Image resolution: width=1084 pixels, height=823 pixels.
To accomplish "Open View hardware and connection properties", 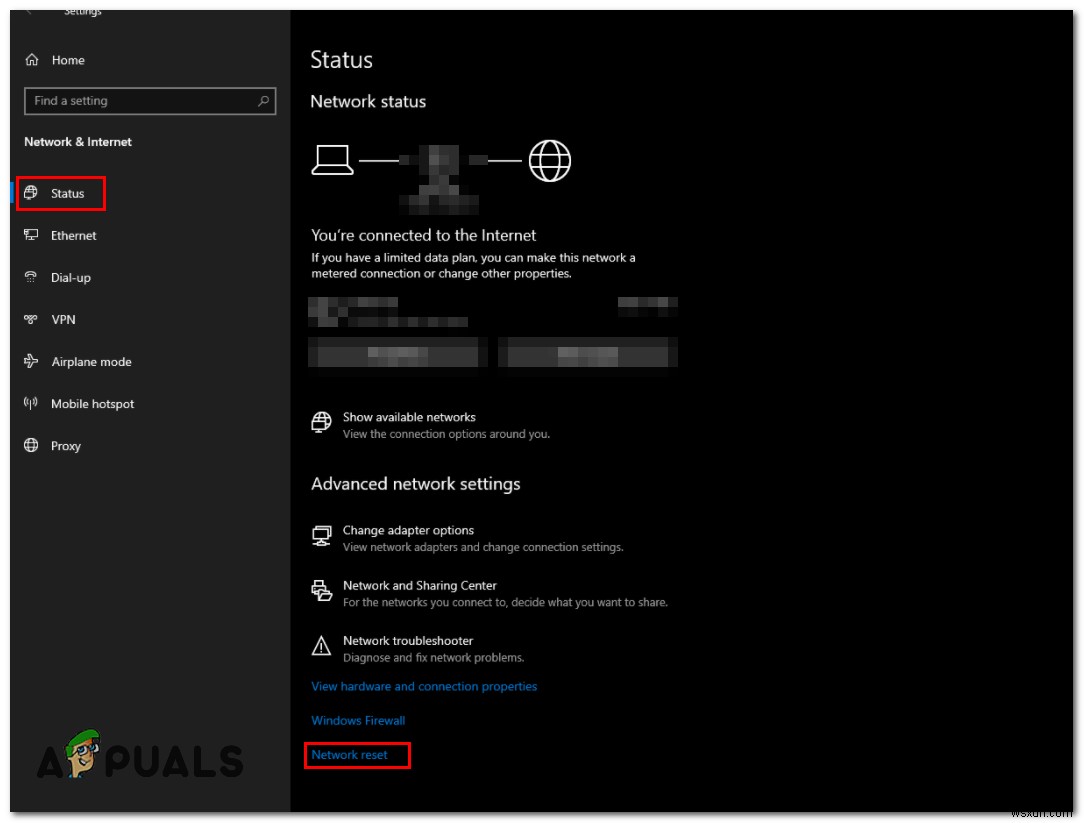I will click(424, 686).
